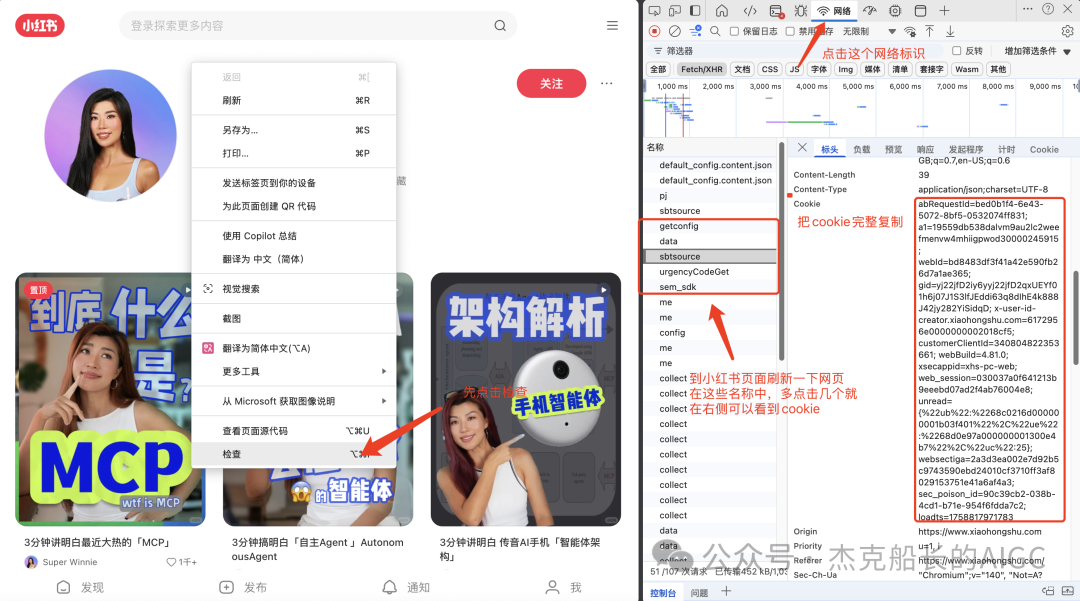1080x601 pixels.
Task: Toggle the network filter icon
Action: click(x=696, y=31)
